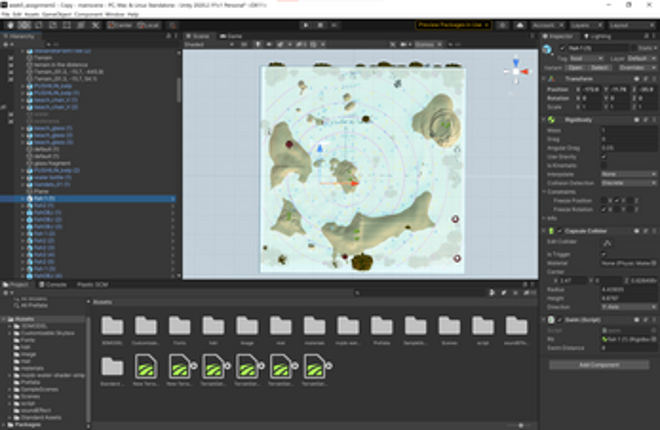Select the Scale tool in the toolbar
The width and height of the screenshot is (660, 430).
pos(53,25)
